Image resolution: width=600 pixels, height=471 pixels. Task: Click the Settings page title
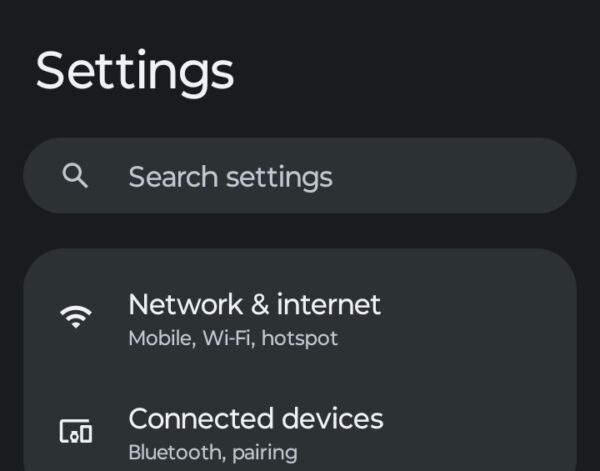click(135, 71)
